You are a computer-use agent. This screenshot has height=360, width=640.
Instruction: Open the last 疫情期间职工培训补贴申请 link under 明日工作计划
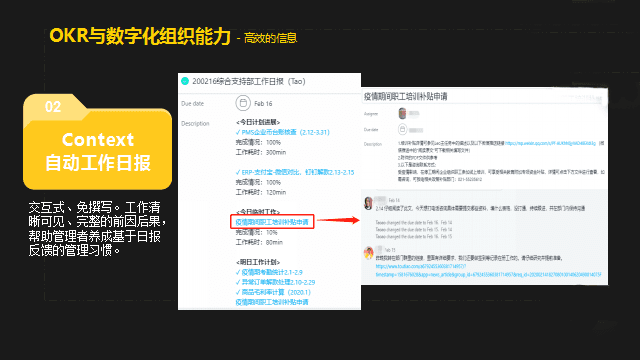272,302
